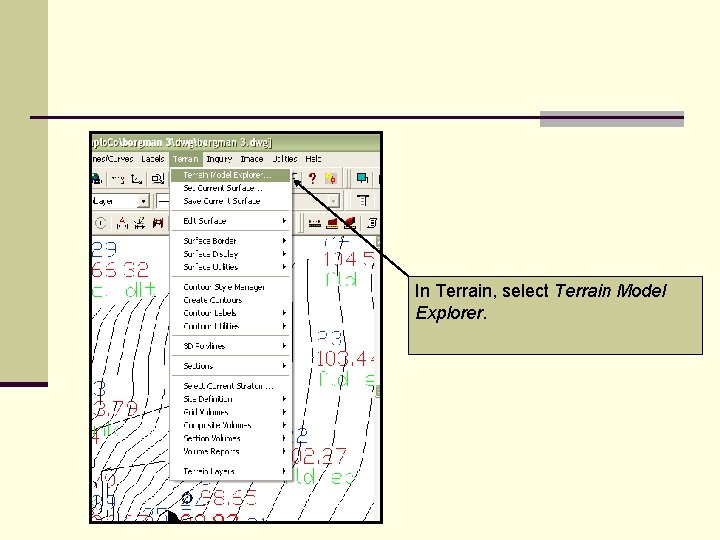
Task: Click the text style T icon
Action: click(363, 201)
